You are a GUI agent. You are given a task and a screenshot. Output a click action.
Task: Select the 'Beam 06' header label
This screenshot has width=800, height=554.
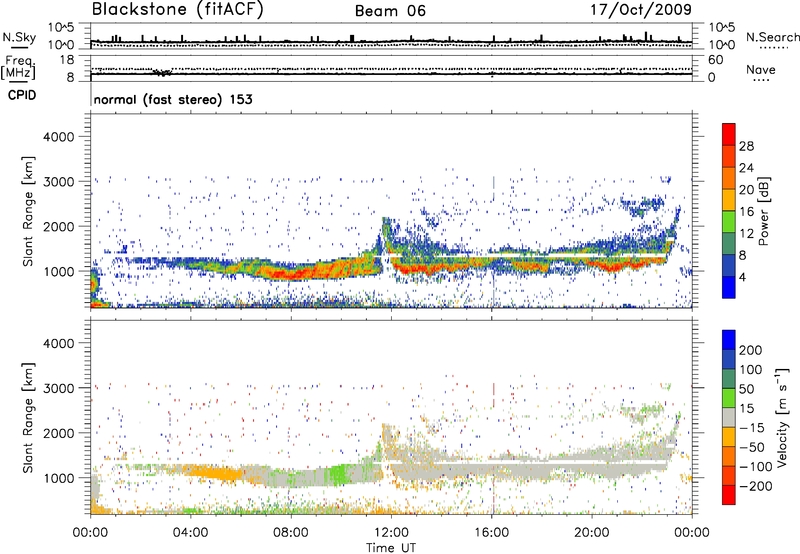390,11
